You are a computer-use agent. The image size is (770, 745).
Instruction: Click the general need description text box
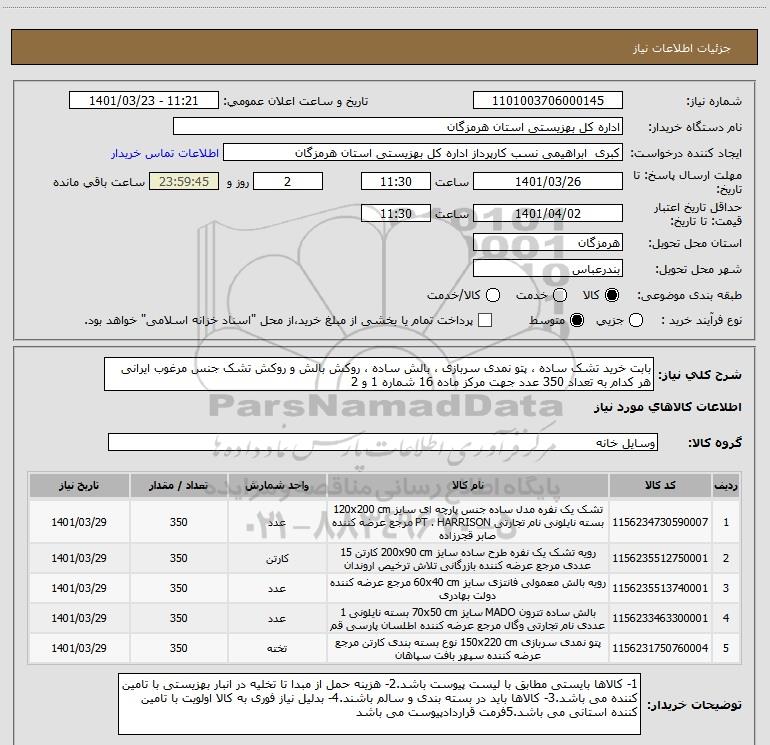click(x=379, y=375)
